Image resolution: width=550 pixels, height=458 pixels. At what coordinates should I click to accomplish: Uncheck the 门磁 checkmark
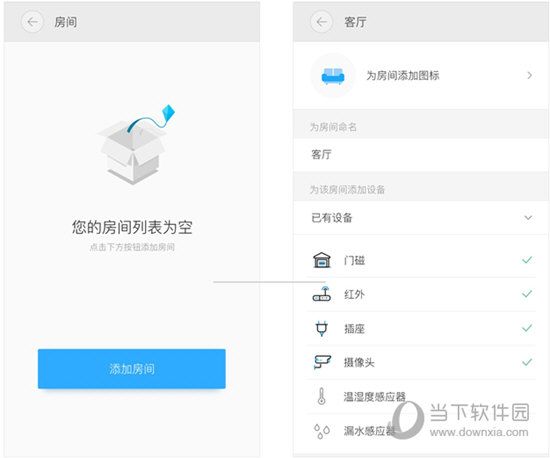click(x=527, y=260)
